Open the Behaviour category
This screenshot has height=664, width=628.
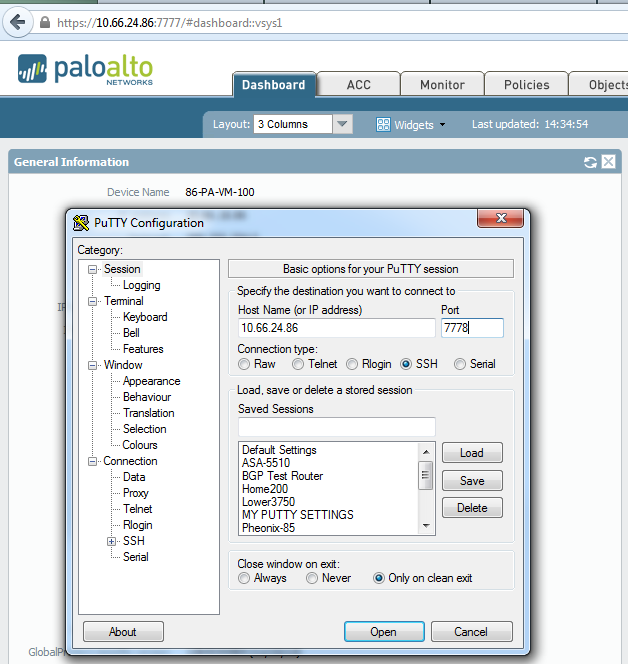147,397
